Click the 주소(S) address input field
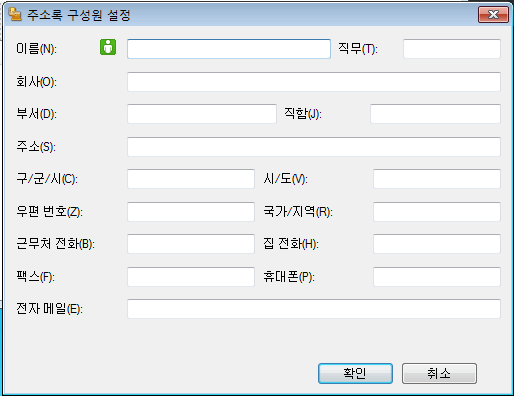Viewport: 514px width, 396px height. pos(314,147)
